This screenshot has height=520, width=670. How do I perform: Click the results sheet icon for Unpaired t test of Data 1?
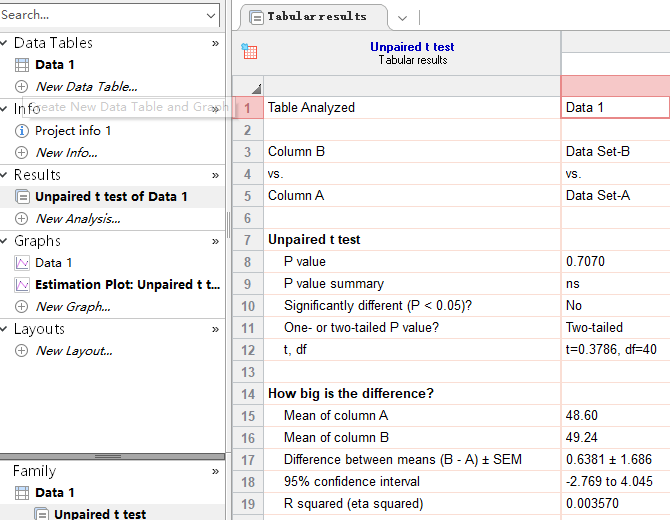point(22,197)
